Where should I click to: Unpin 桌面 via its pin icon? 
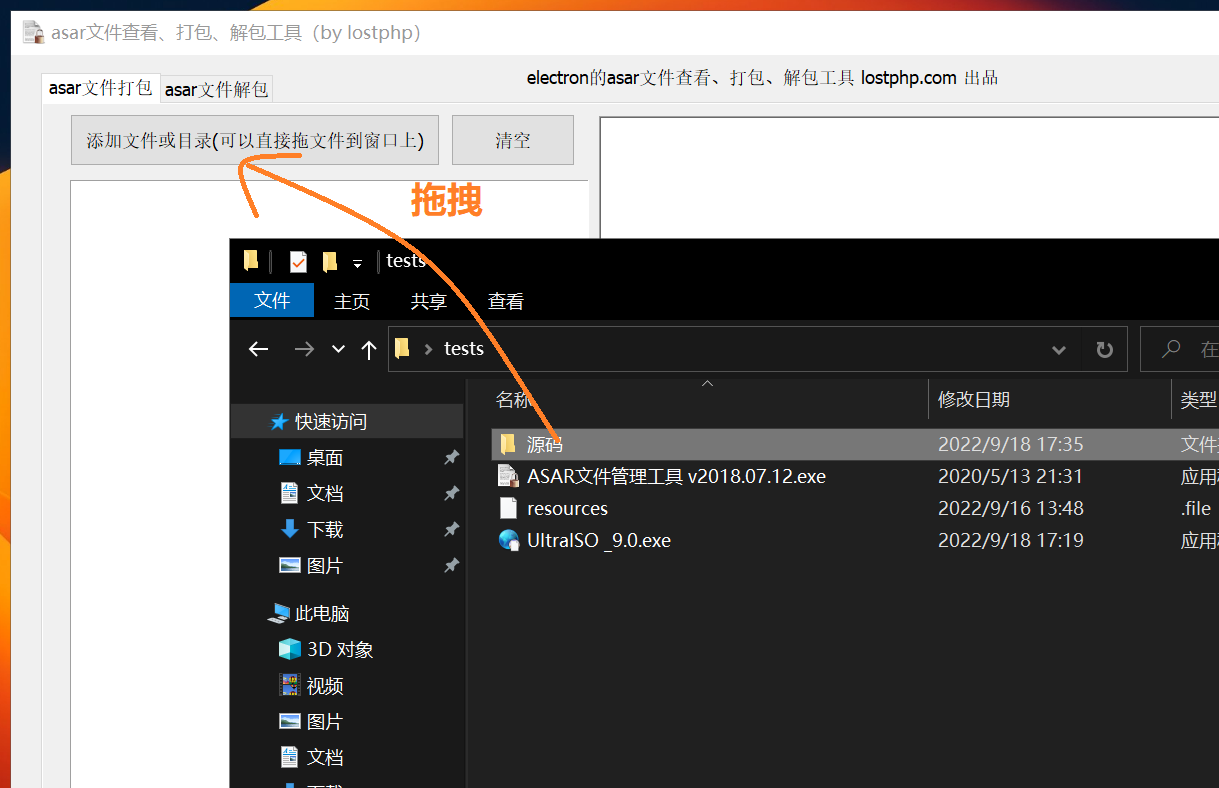(x=452, y=458)
